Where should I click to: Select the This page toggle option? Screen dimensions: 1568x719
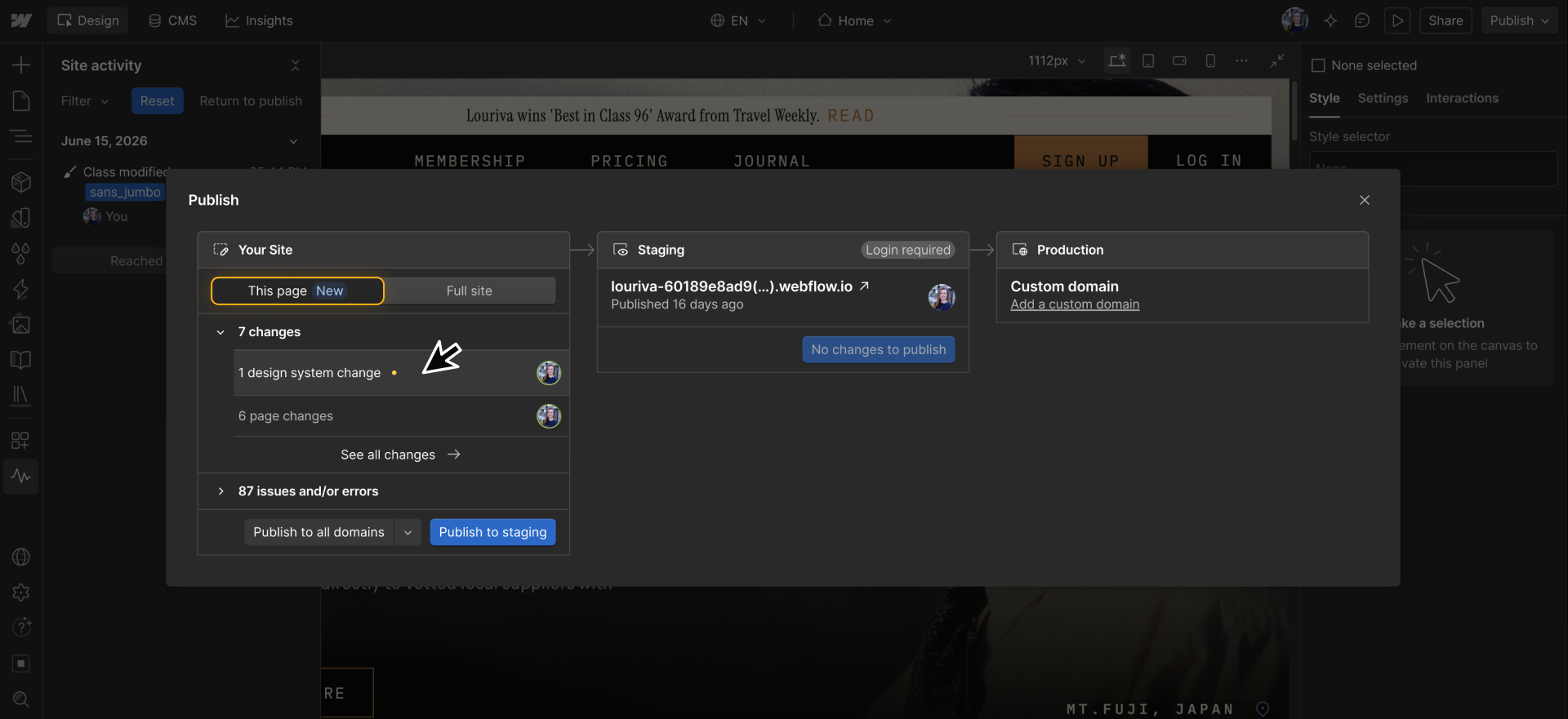coord(297,291)
